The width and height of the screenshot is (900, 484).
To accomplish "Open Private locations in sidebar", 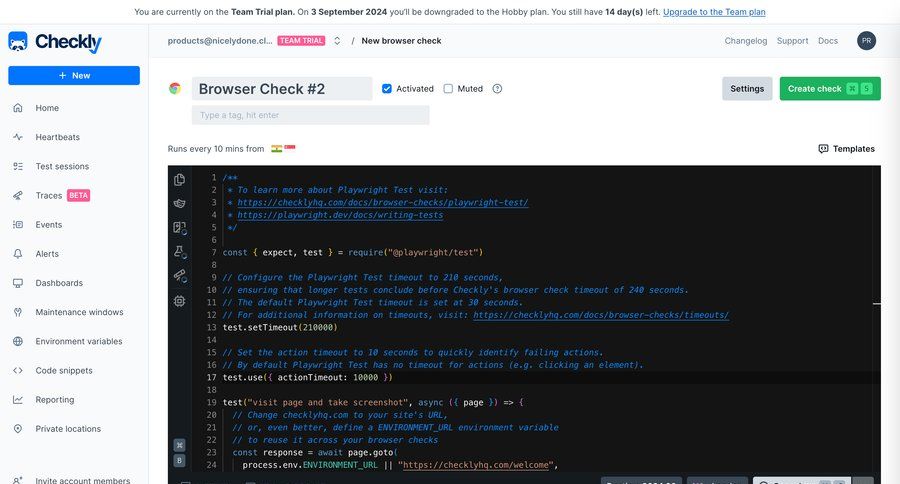I will click(x=68, y=429).
